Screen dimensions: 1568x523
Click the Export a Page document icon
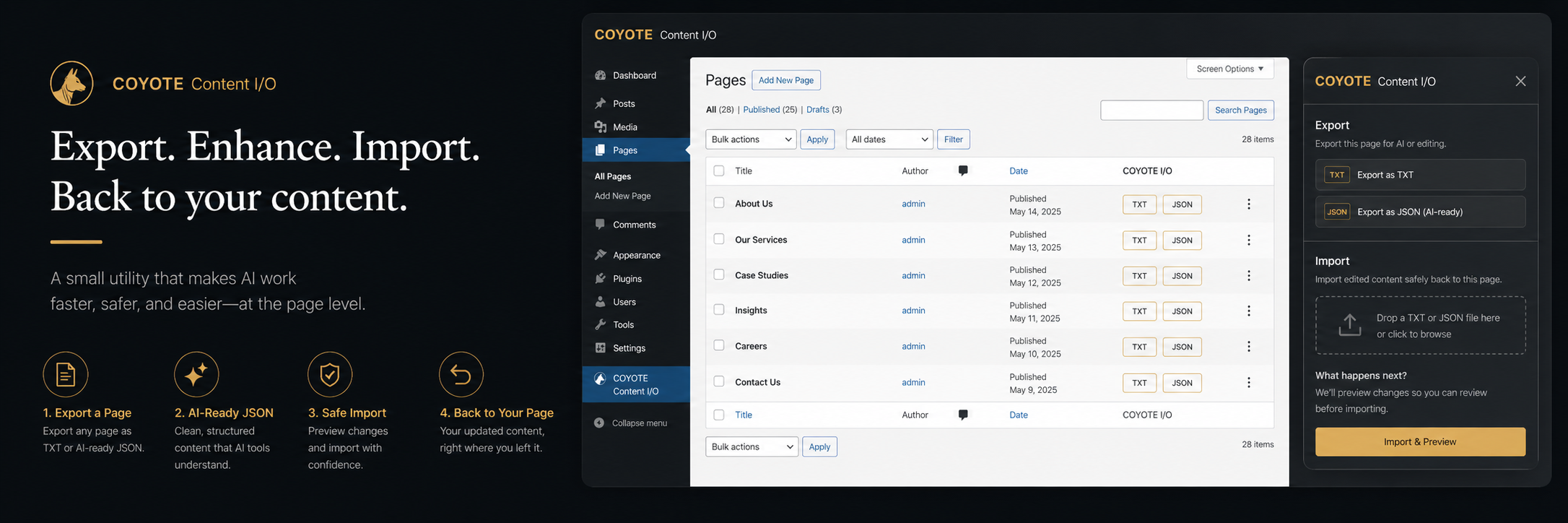[66, 374]
